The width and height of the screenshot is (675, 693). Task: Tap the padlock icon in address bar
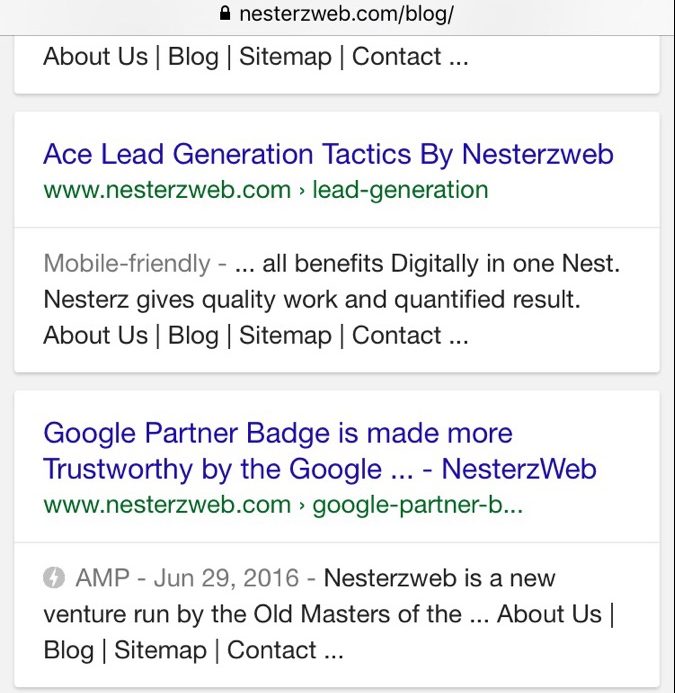point(225,13)
